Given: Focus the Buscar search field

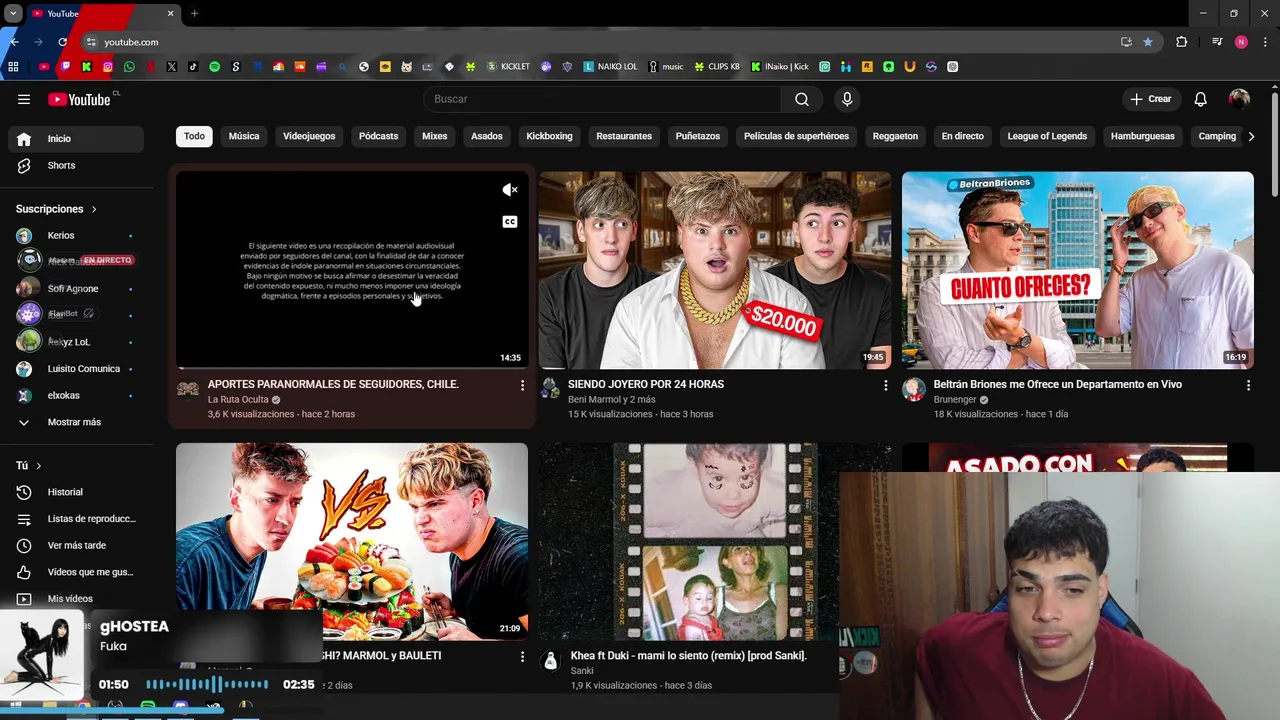Looking at the screenshot, I should (602, 99).
